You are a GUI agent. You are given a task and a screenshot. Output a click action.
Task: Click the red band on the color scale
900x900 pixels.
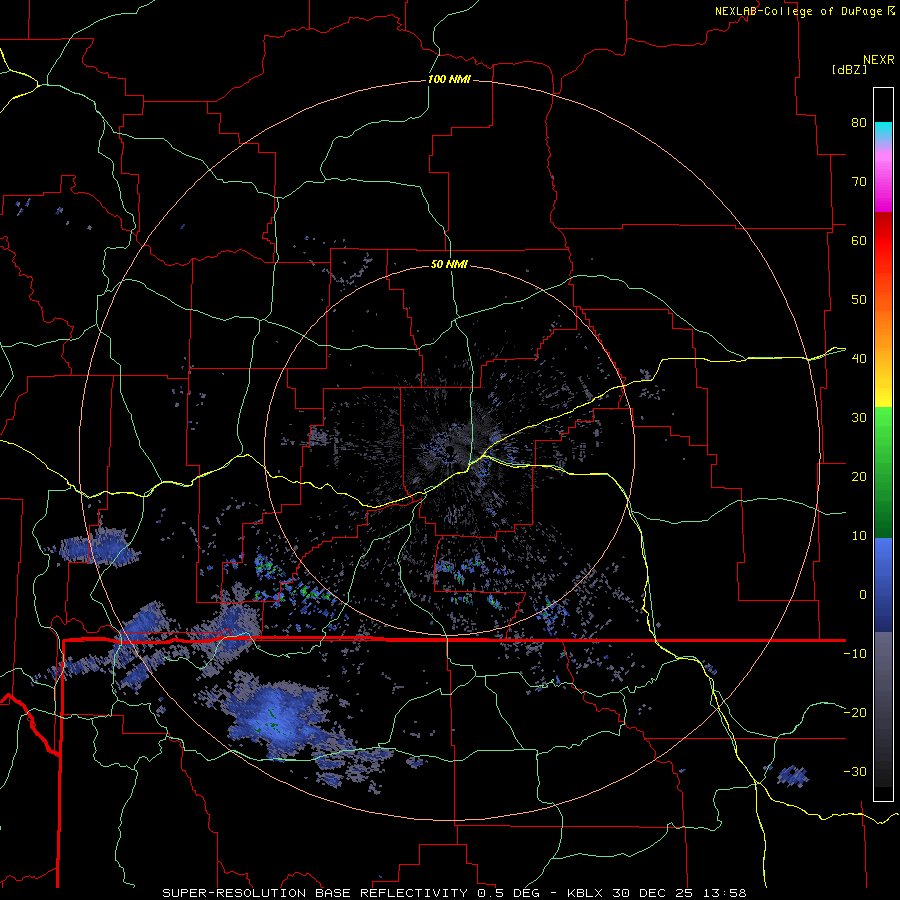point(883,241)
